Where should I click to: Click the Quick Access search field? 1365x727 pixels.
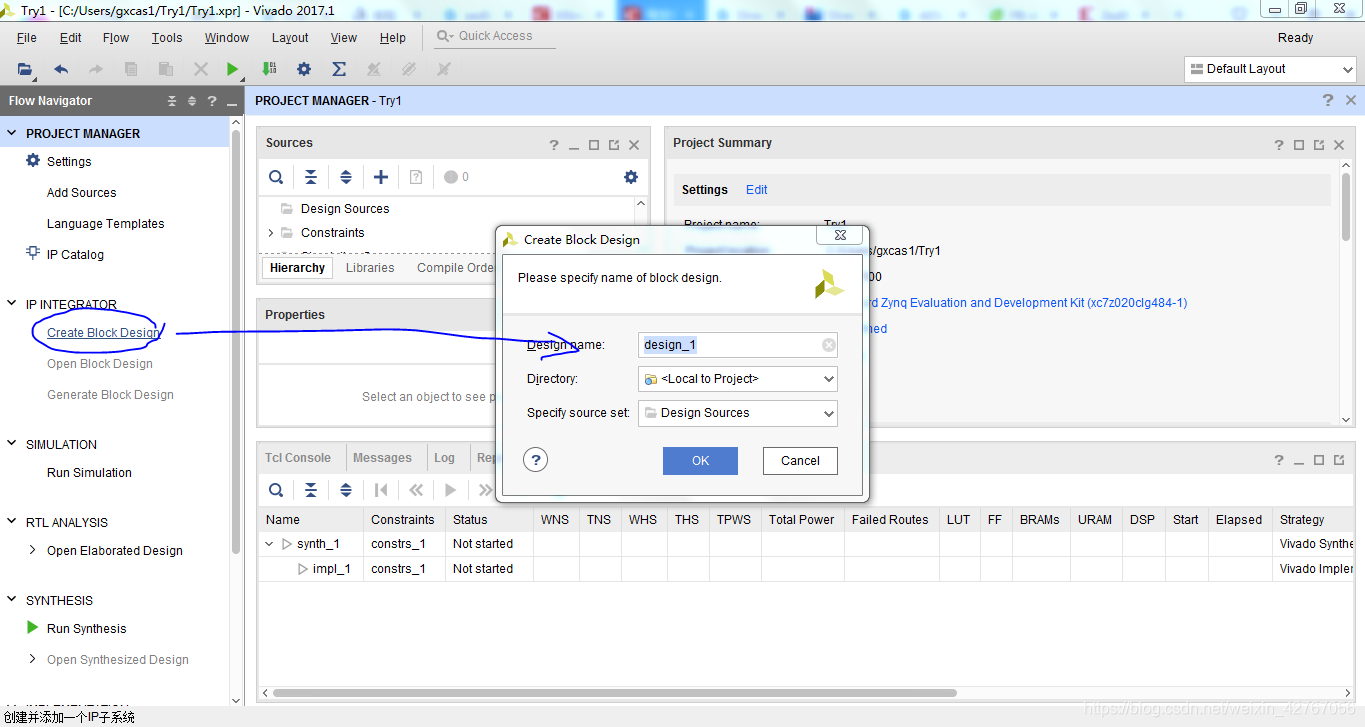coord(496,36)
